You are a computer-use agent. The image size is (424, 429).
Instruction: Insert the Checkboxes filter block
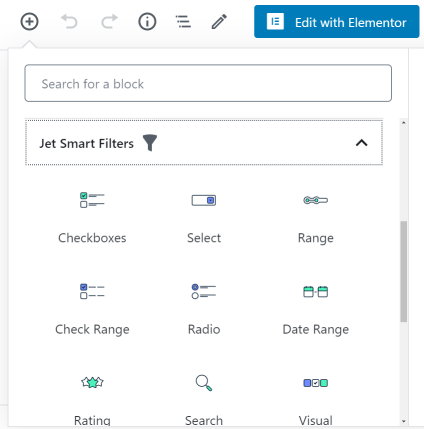tap(92, 217)
